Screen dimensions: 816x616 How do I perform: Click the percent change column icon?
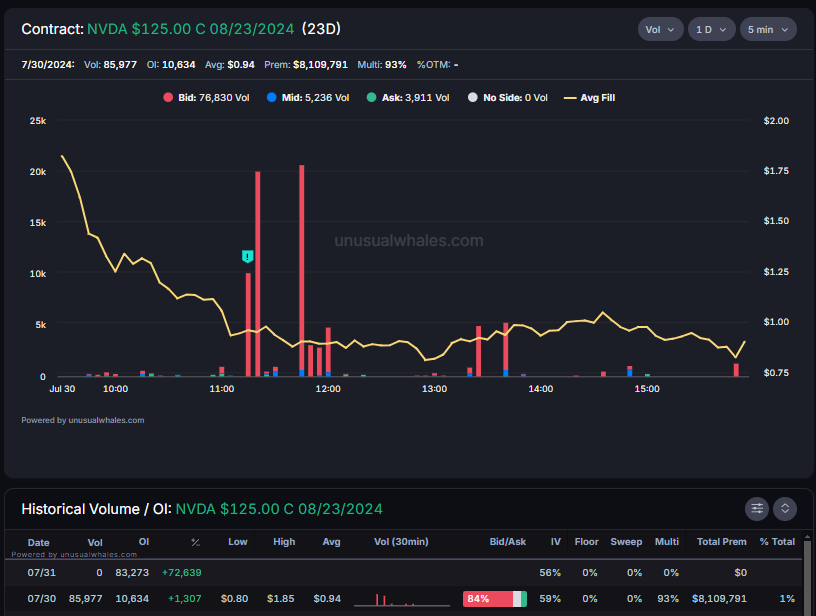point(196,542)
